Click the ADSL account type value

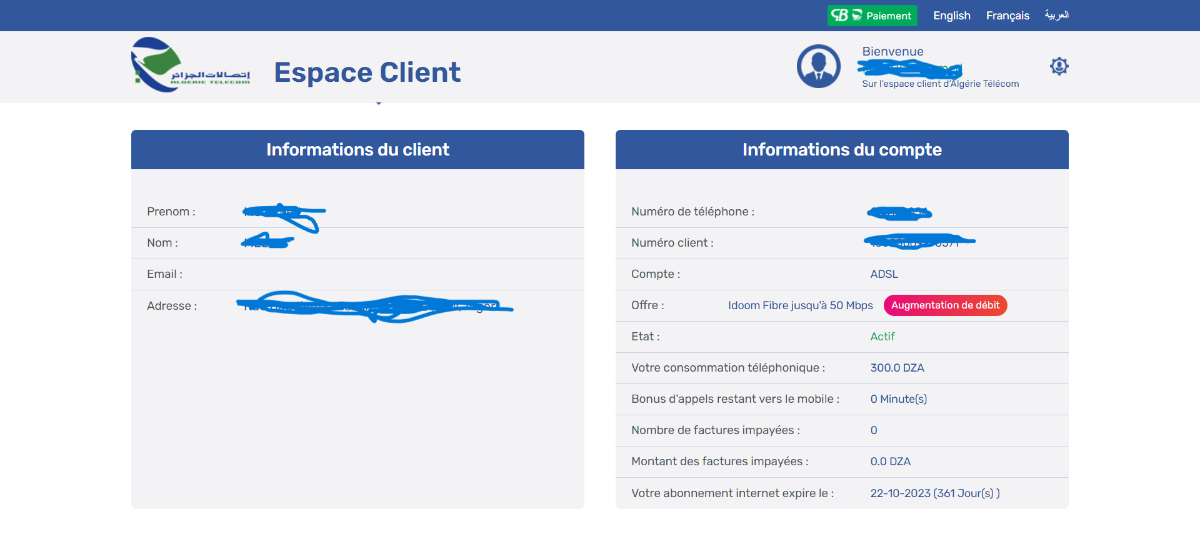[884, 274]
